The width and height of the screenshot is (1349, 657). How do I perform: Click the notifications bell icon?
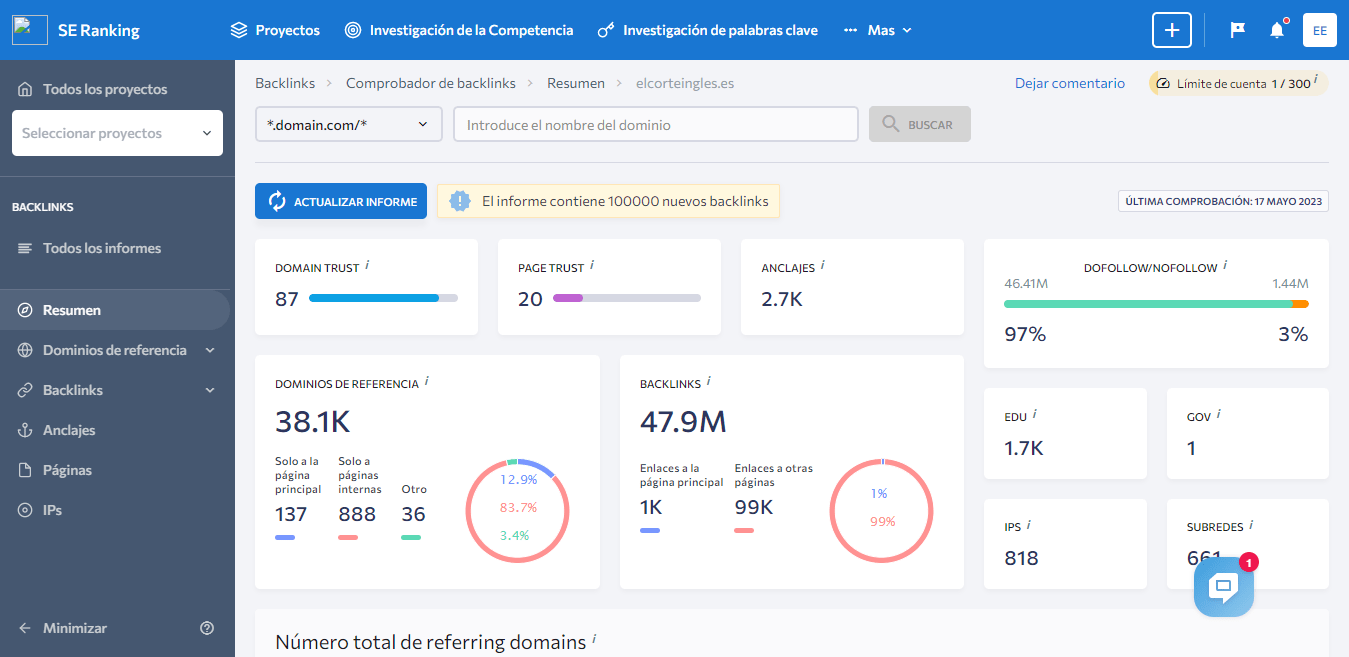tap(1276, 30)
